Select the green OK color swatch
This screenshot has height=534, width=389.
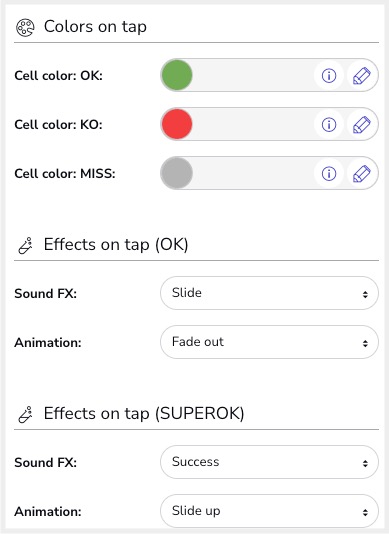177,75
